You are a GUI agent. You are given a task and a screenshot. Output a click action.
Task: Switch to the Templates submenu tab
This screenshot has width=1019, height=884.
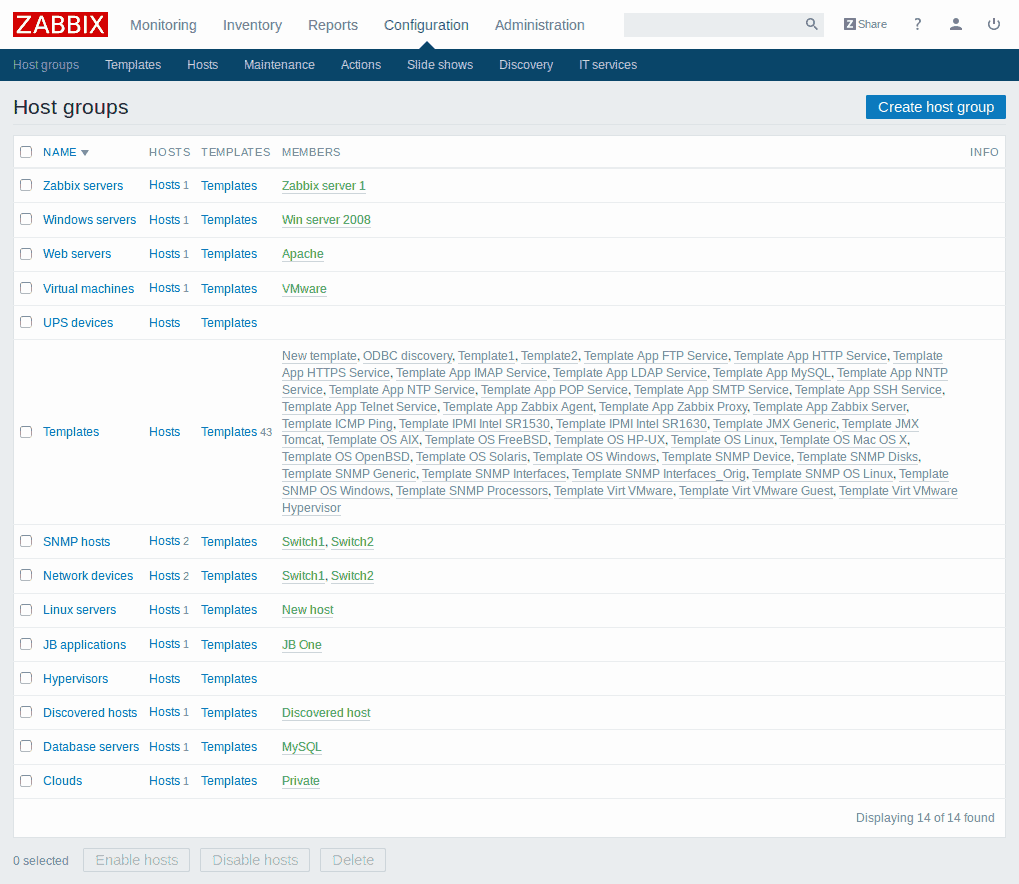(x=133, y=65)
